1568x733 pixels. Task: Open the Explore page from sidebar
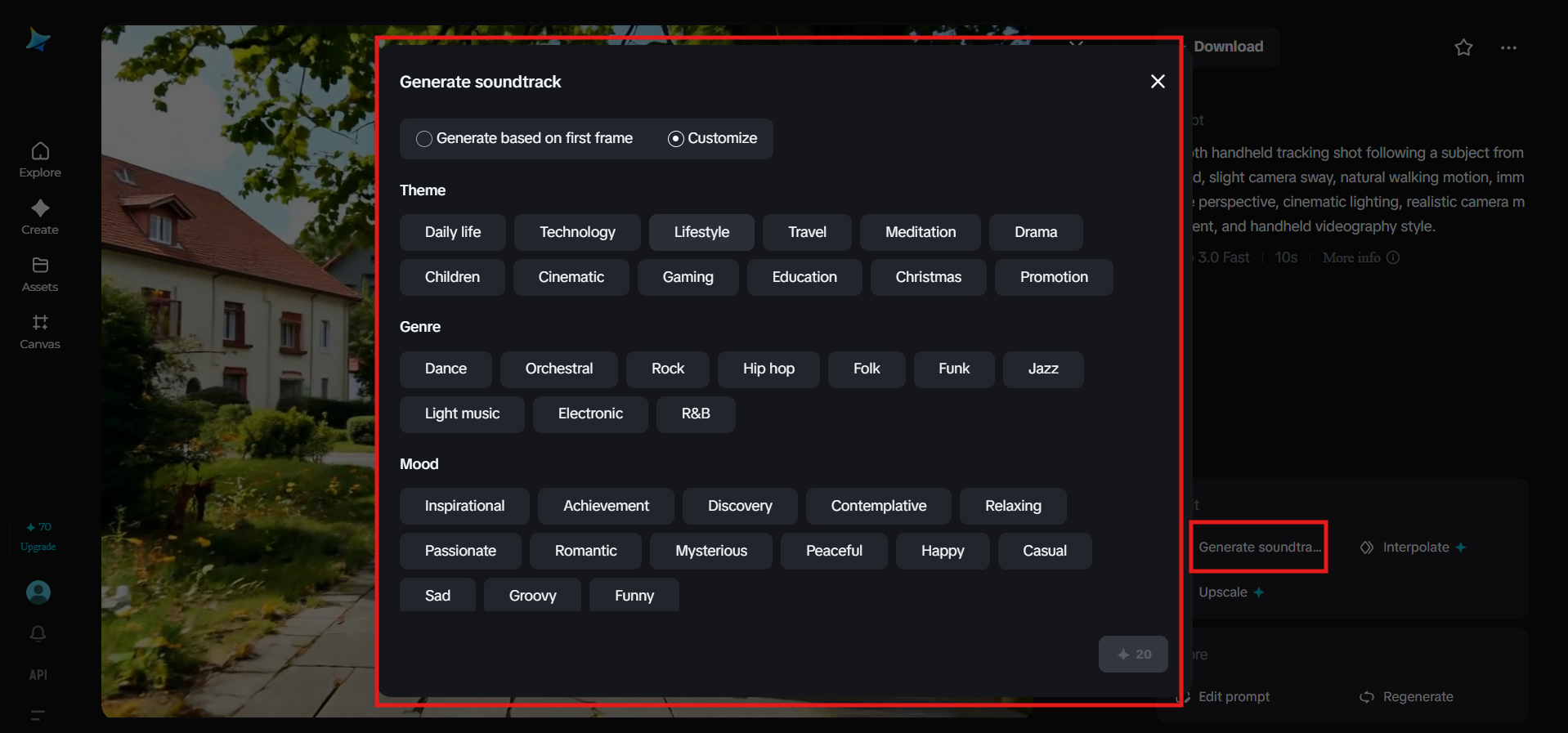(x=40, y=160)
